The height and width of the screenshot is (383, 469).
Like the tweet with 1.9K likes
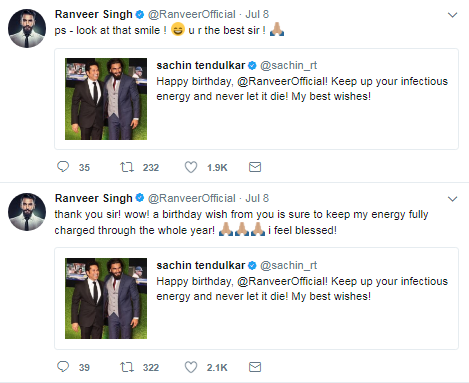tap(191, 167)
